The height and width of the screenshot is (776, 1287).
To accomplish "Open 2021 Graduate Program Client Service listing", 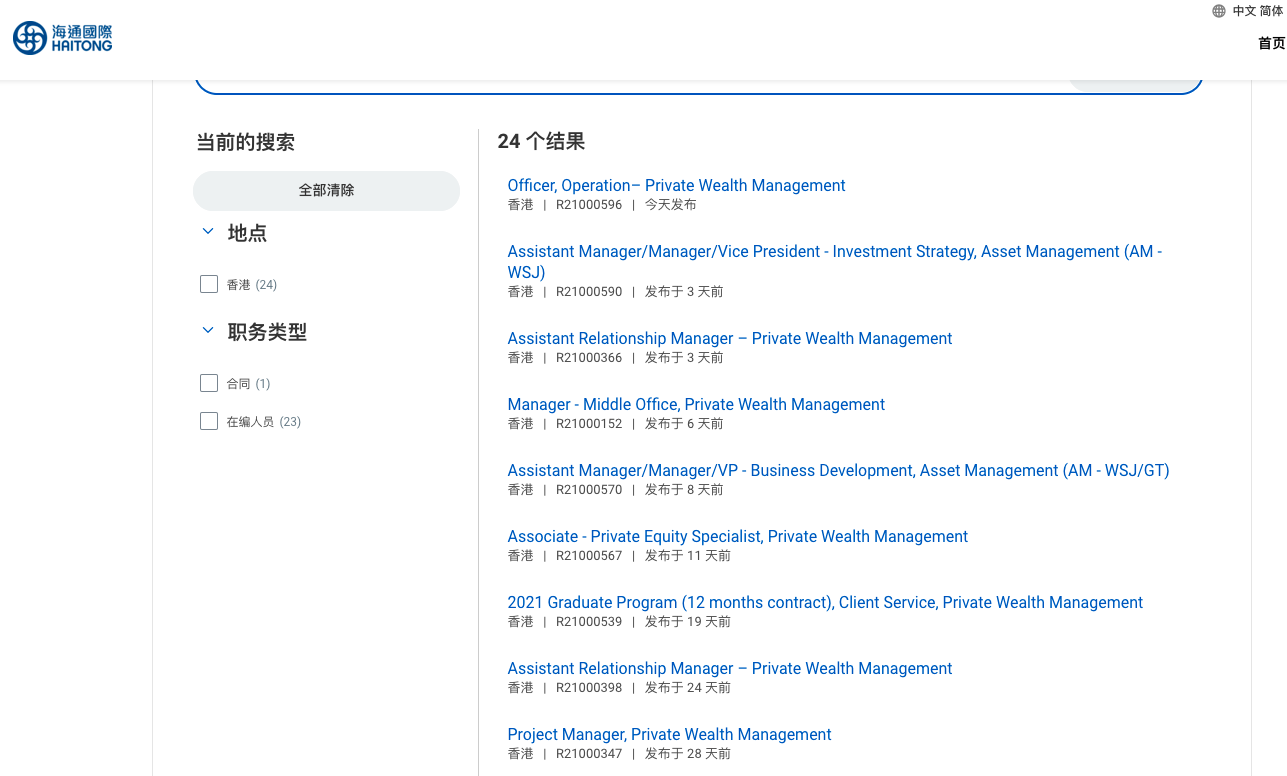I will click(x=824, y=603).
